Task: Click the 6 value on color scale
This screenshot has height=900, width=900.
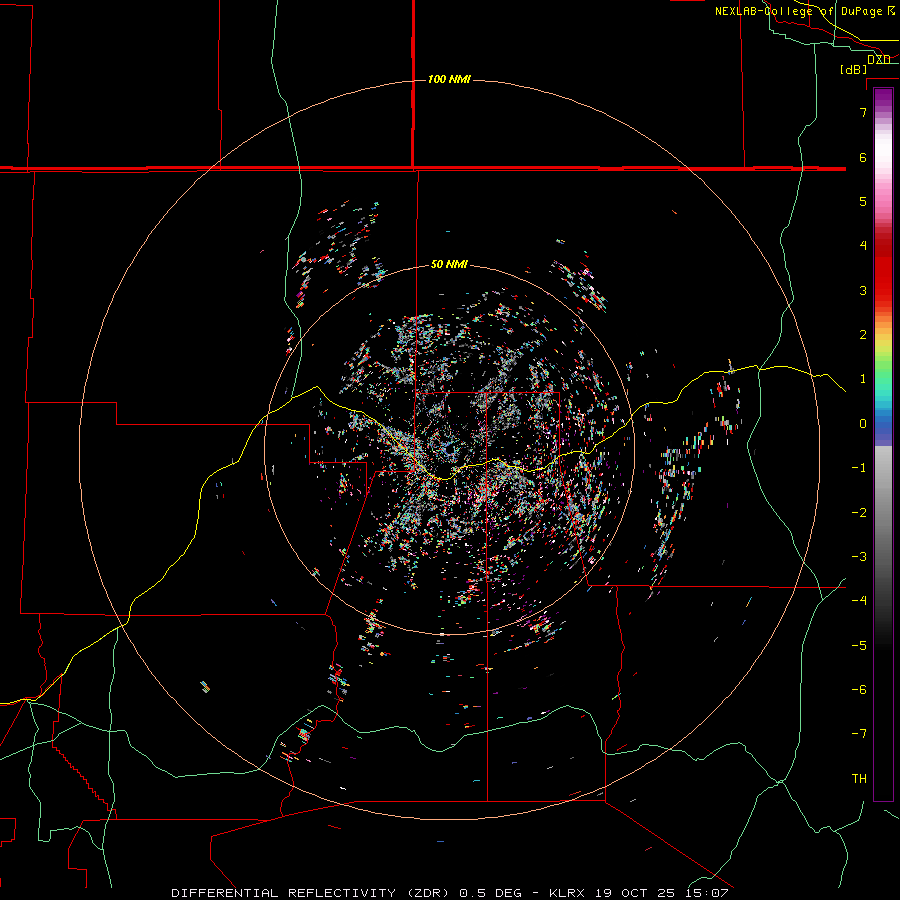Action: click(x=863, y=157)
